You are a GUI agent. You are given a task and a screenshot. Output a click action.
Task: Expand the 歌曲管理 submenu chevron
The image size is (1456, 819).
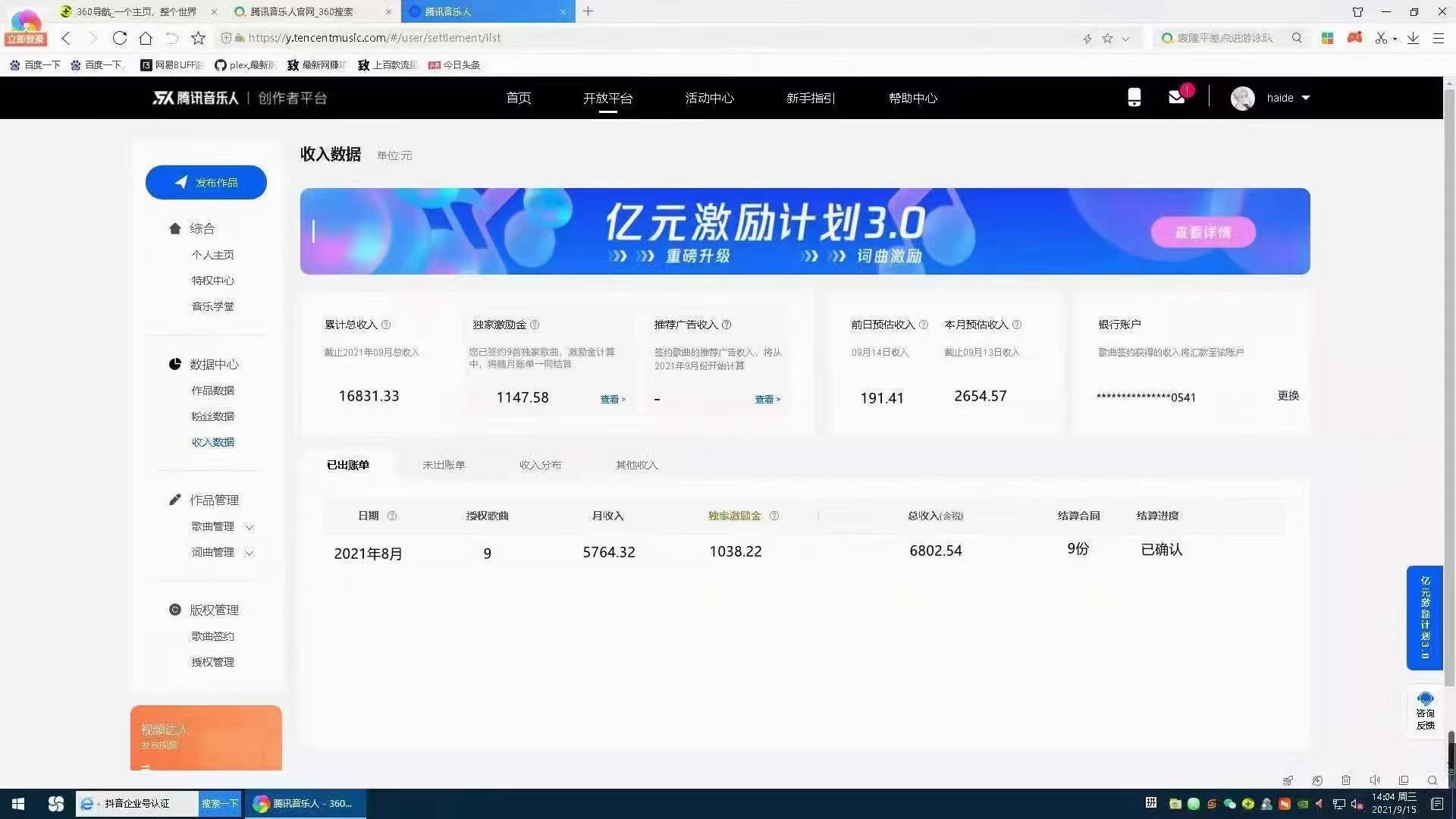click(249, 527)
